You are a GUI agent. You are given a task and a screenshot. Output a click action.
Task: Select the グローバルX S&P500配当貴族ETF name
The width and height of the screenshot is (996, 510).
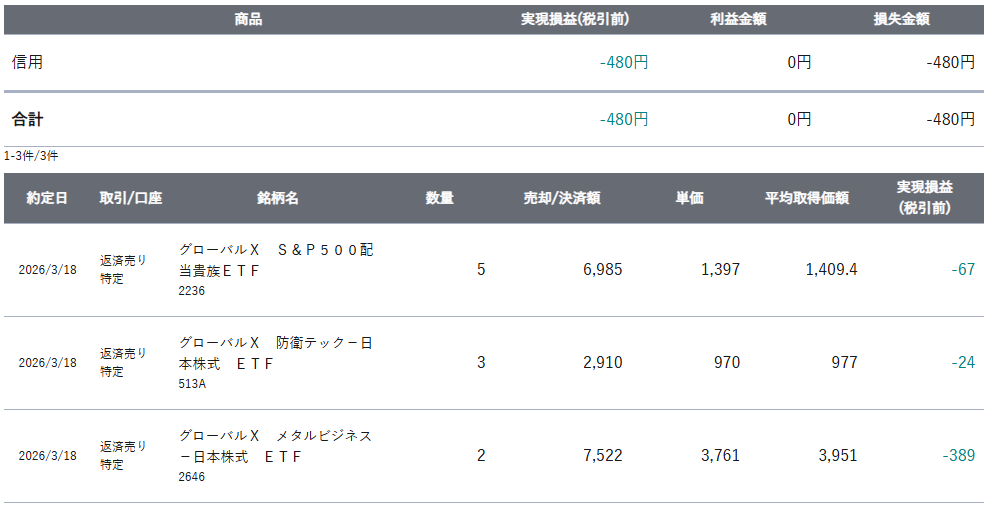(x=276, y=260)
